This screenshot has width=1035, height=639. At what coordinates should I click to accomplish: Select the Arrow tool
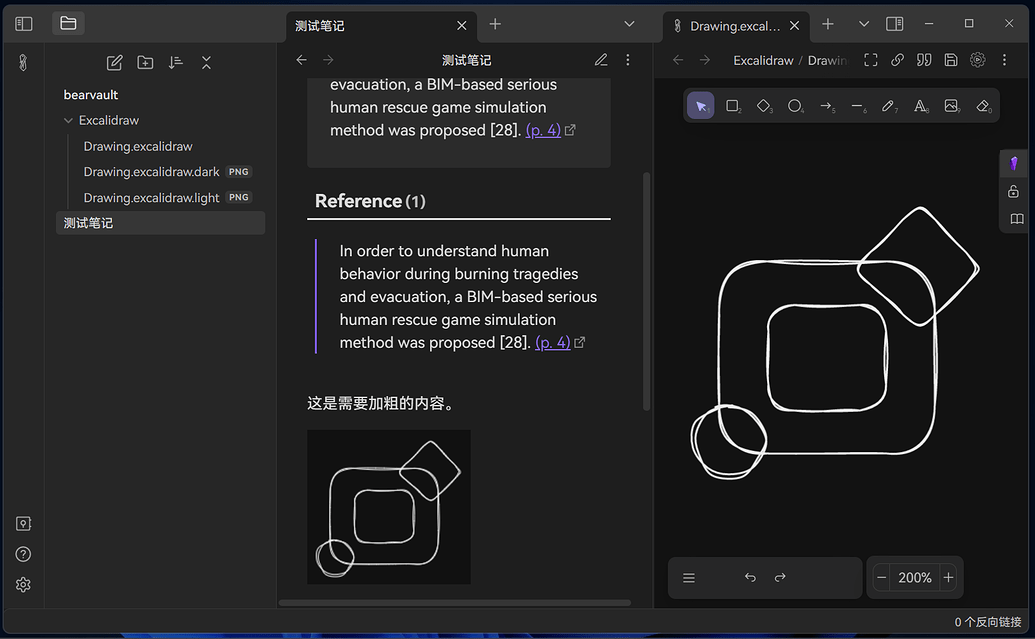827,105
